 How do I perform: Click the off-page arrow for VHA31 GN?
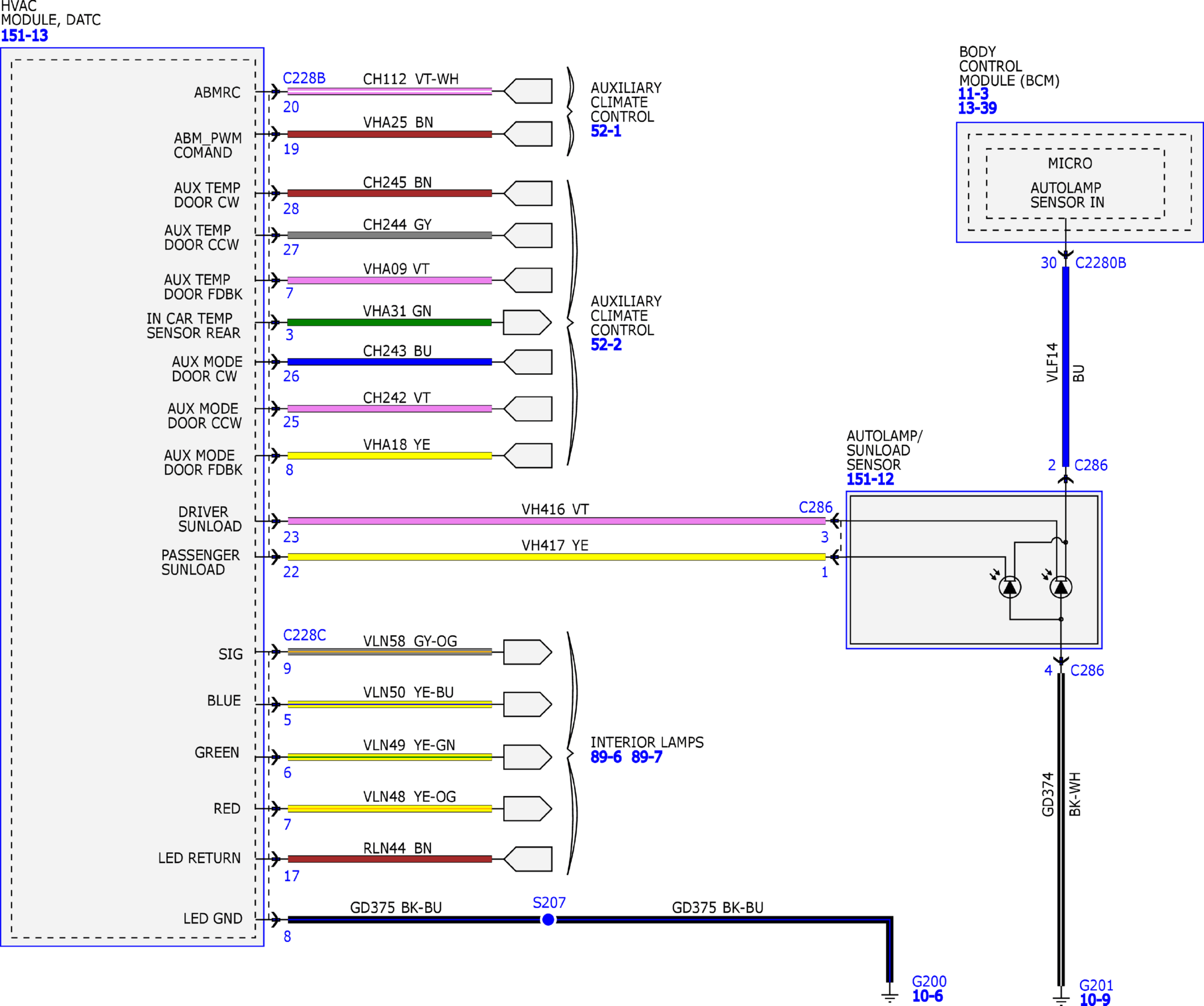[527, 322]
